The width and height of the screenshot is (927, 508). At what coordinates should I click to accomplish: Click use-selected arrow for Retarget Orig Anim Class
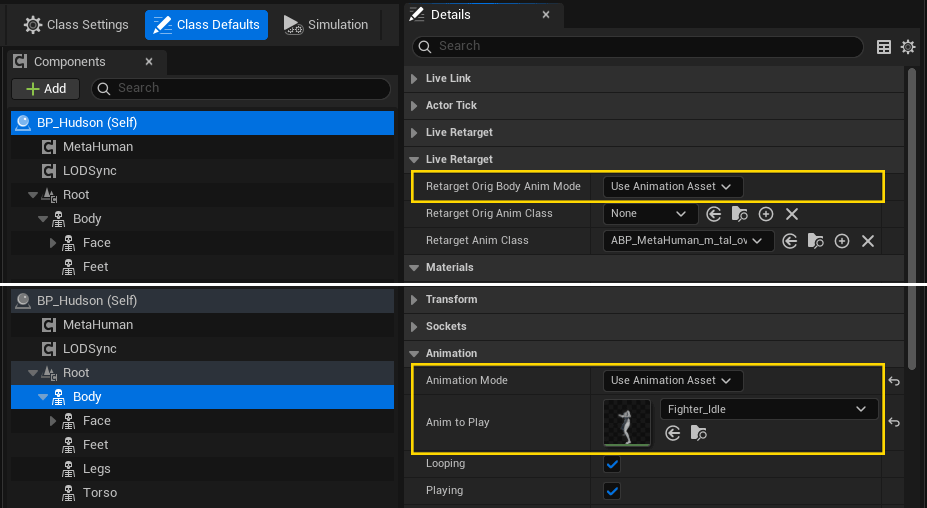tap(714, 214)
